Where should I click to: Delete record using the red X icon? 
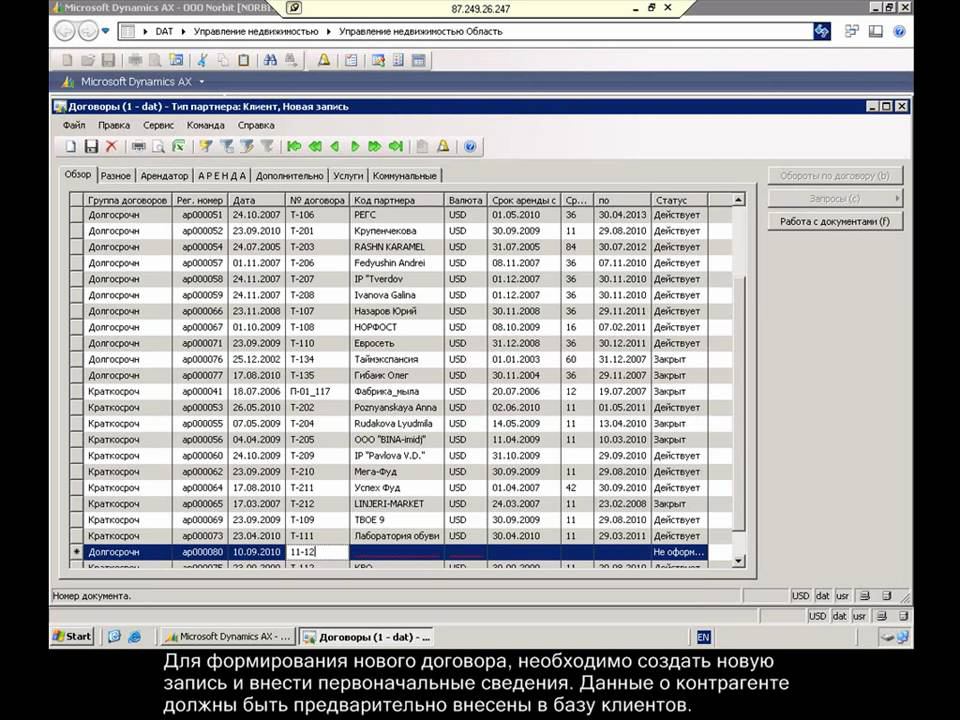point(111,146)
